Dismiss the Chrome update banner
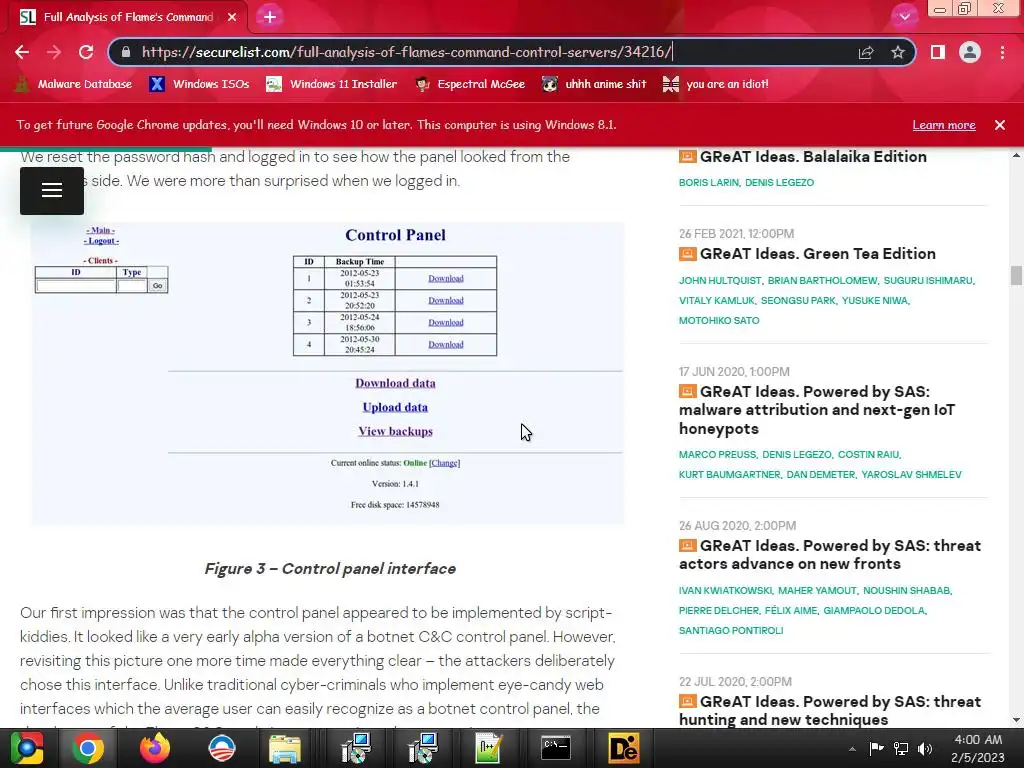Image resolution: width=1024 pixels, height=768 pixels. coord(1000,125)
